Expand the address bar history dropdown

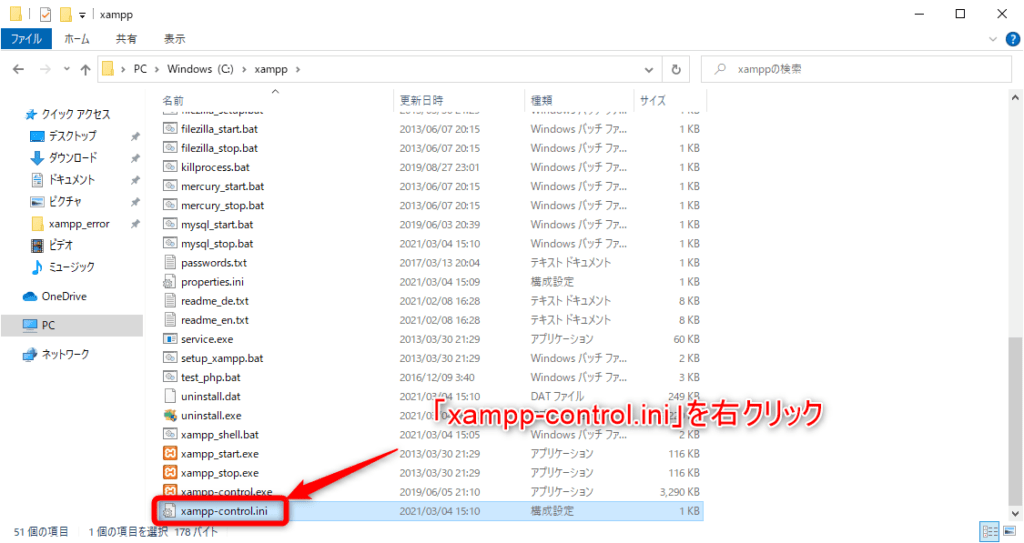coord(648,69)
